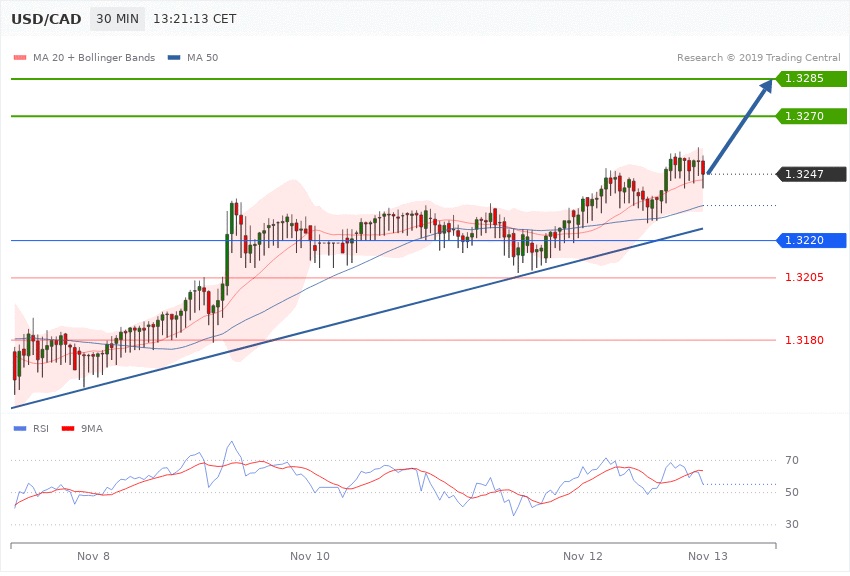
Task: Click the 30 MIN timeframe badge
Action: tap(117, 19)
